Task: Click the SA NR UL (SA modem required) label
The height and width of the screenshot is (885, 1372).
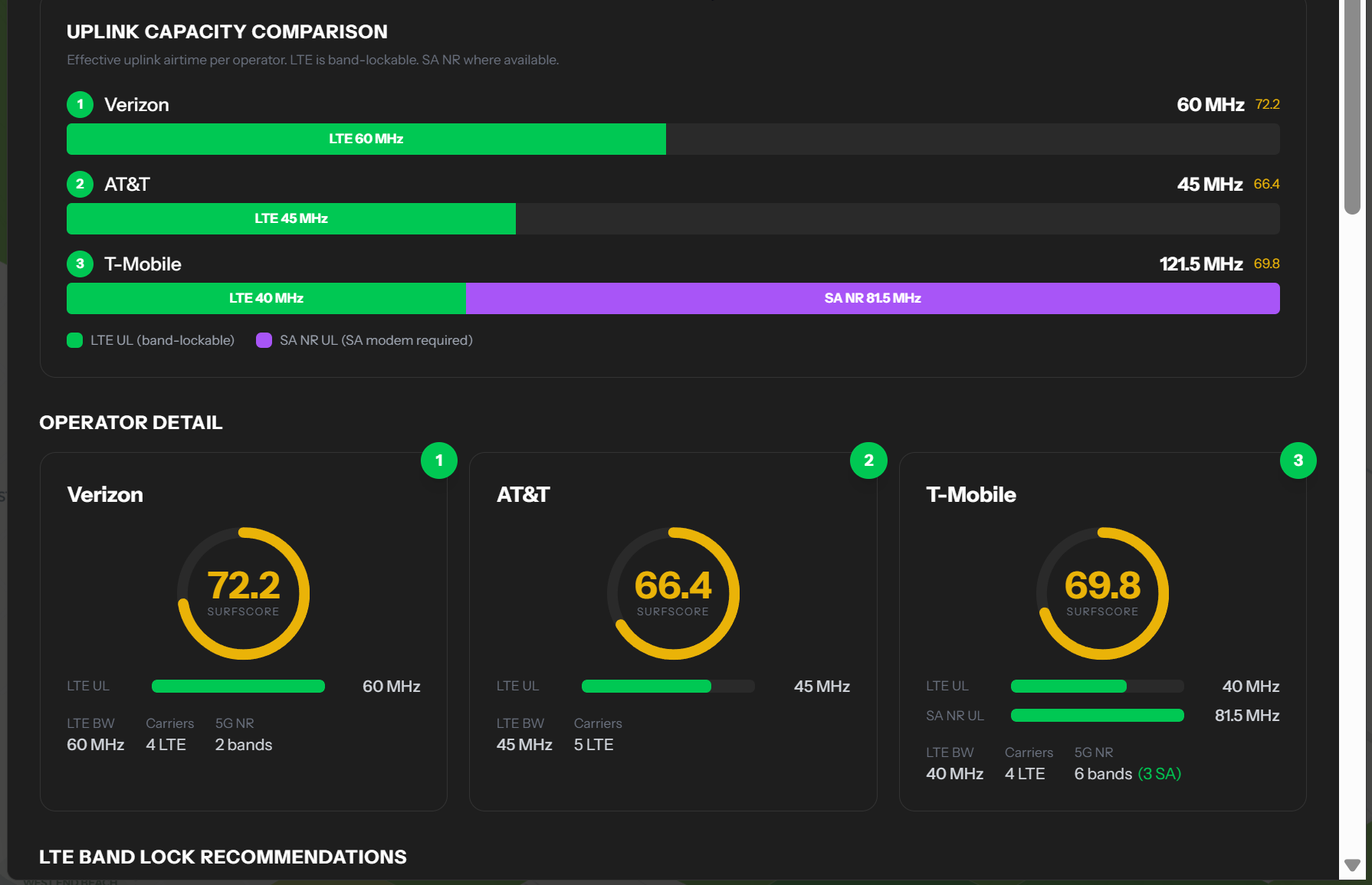Action: pyautogui.click(x=376, y=340)
